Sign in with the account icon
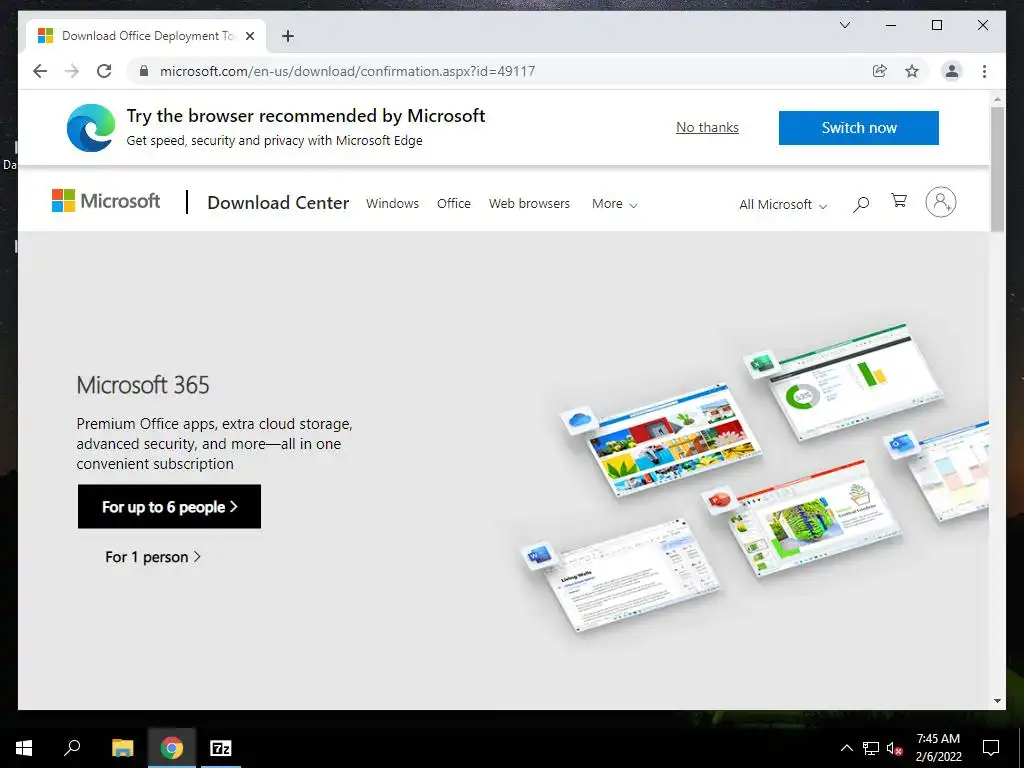This screenshot has width=1024, height=768. point(940,202)
